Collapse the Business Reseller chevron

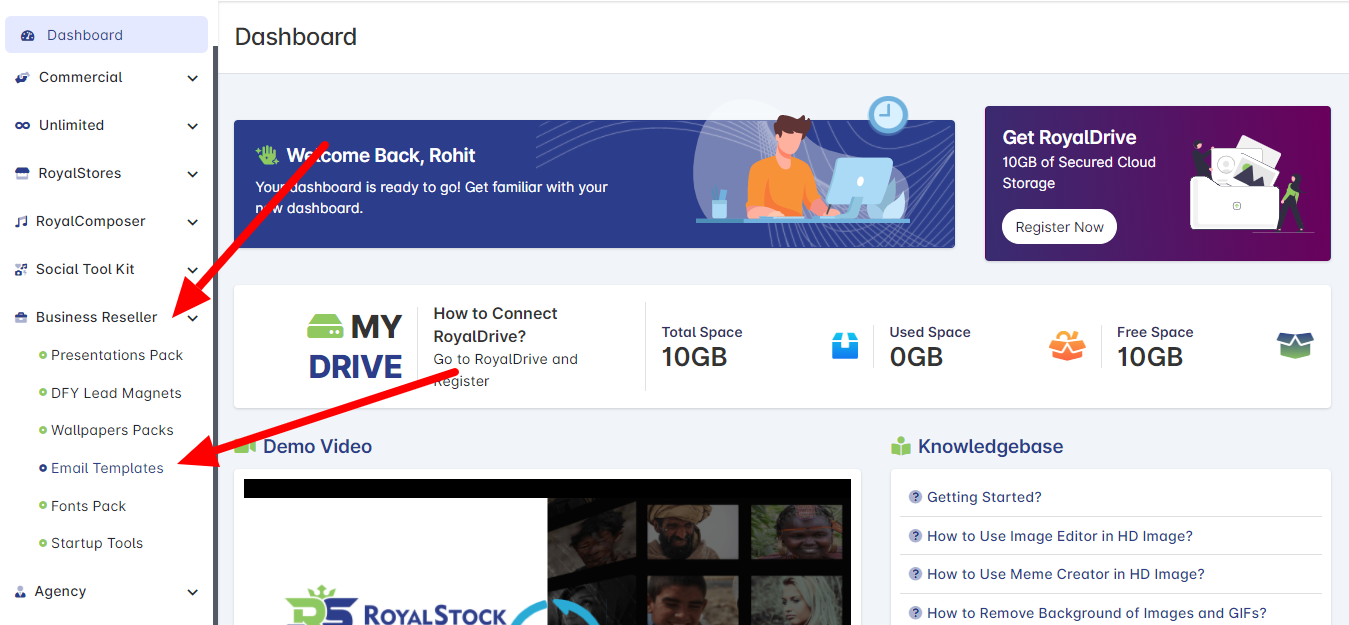click(193, 318)
